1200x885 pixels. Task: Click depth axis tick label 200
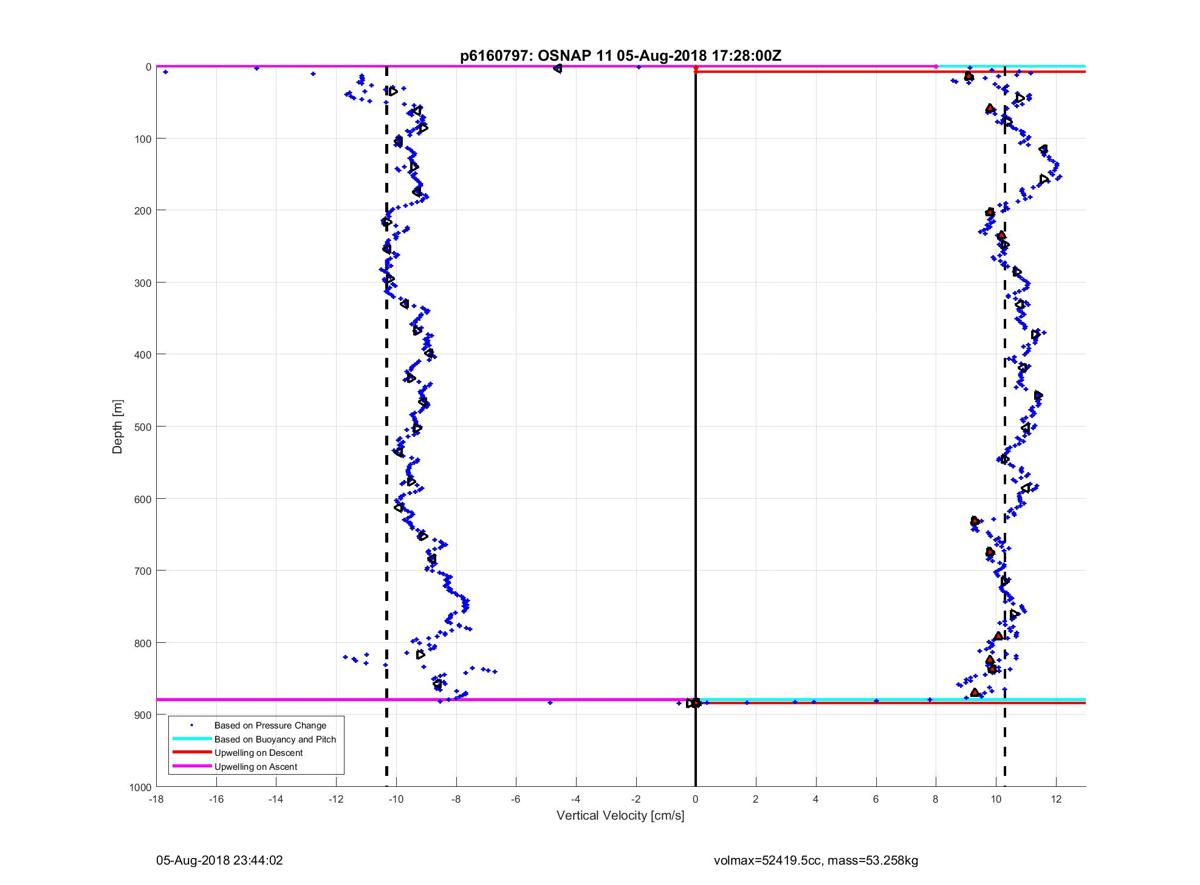point(141,210)
